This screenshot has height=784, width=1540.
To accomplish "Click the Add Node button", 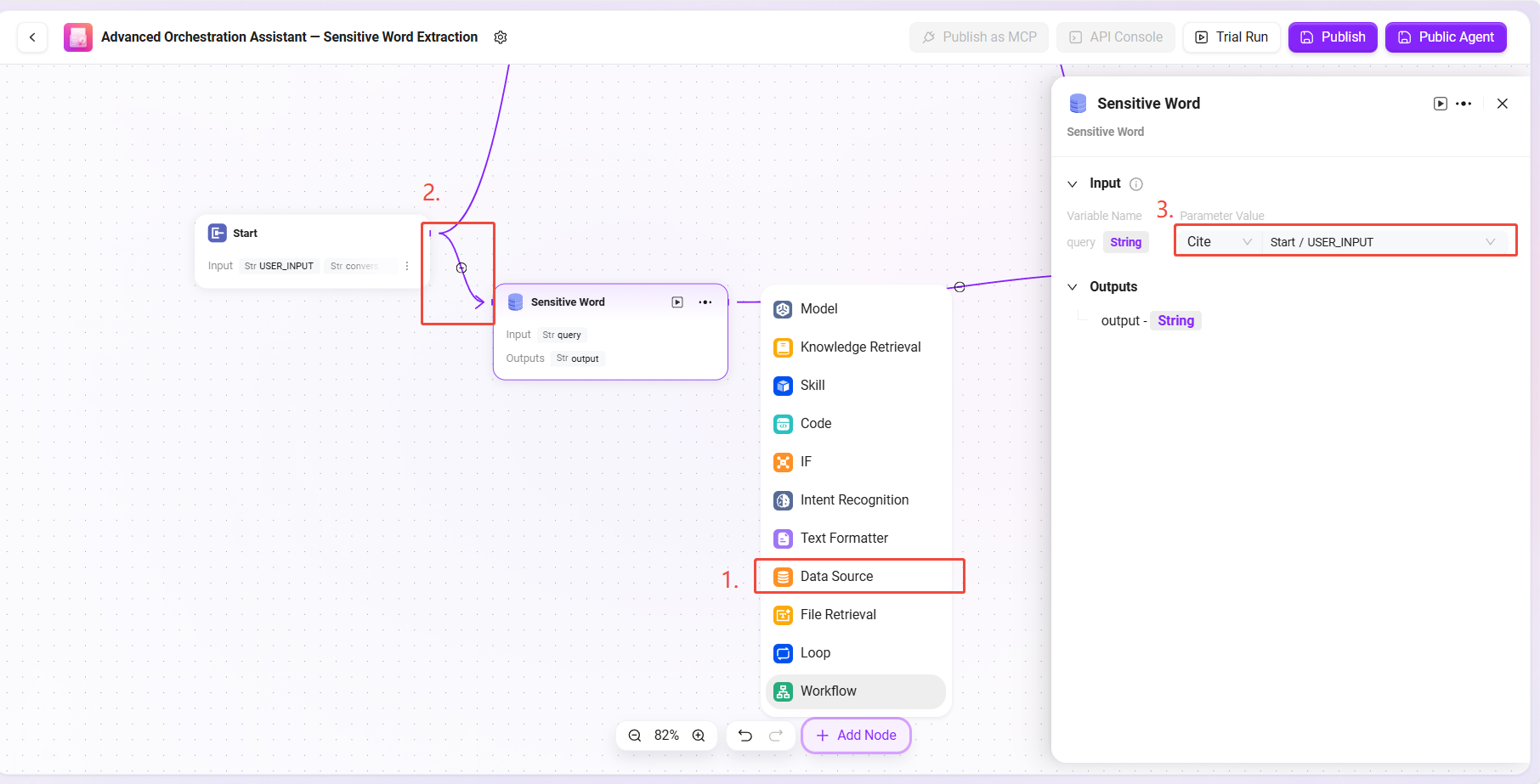I will [x=856, y=736].
